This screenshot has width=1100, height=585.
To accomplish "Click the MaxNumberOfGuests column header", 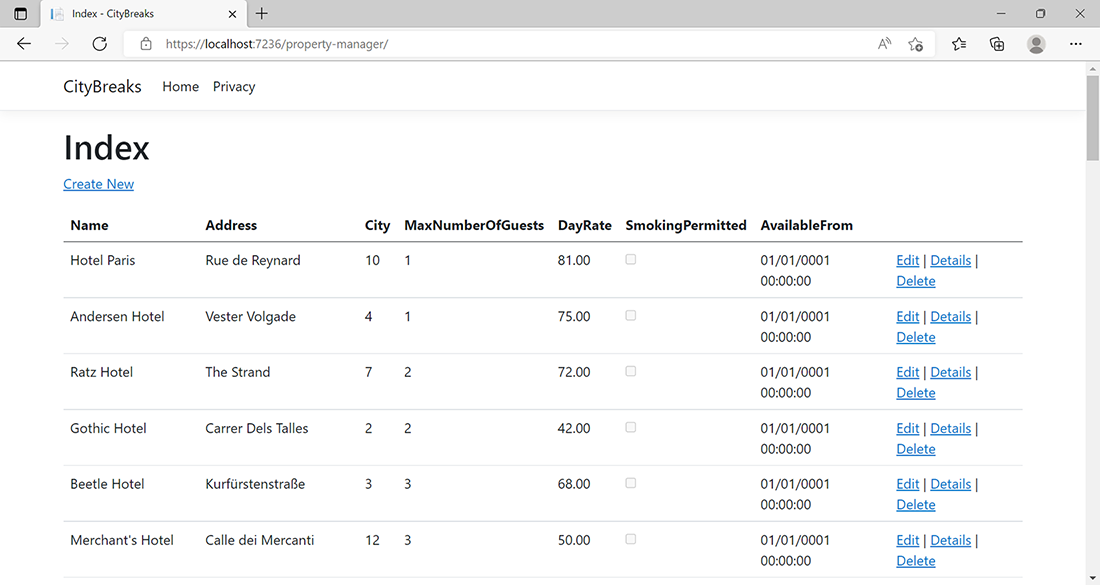I will [x=474, y=225].
